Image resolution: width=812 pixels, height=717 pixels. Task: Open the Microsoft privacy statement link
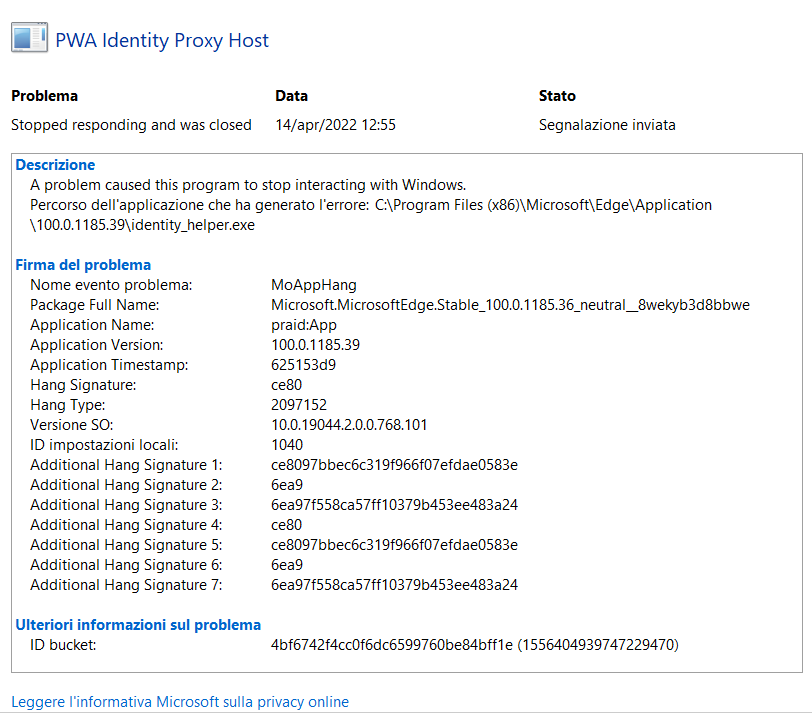pyautogui.click(x=180, y=702)
